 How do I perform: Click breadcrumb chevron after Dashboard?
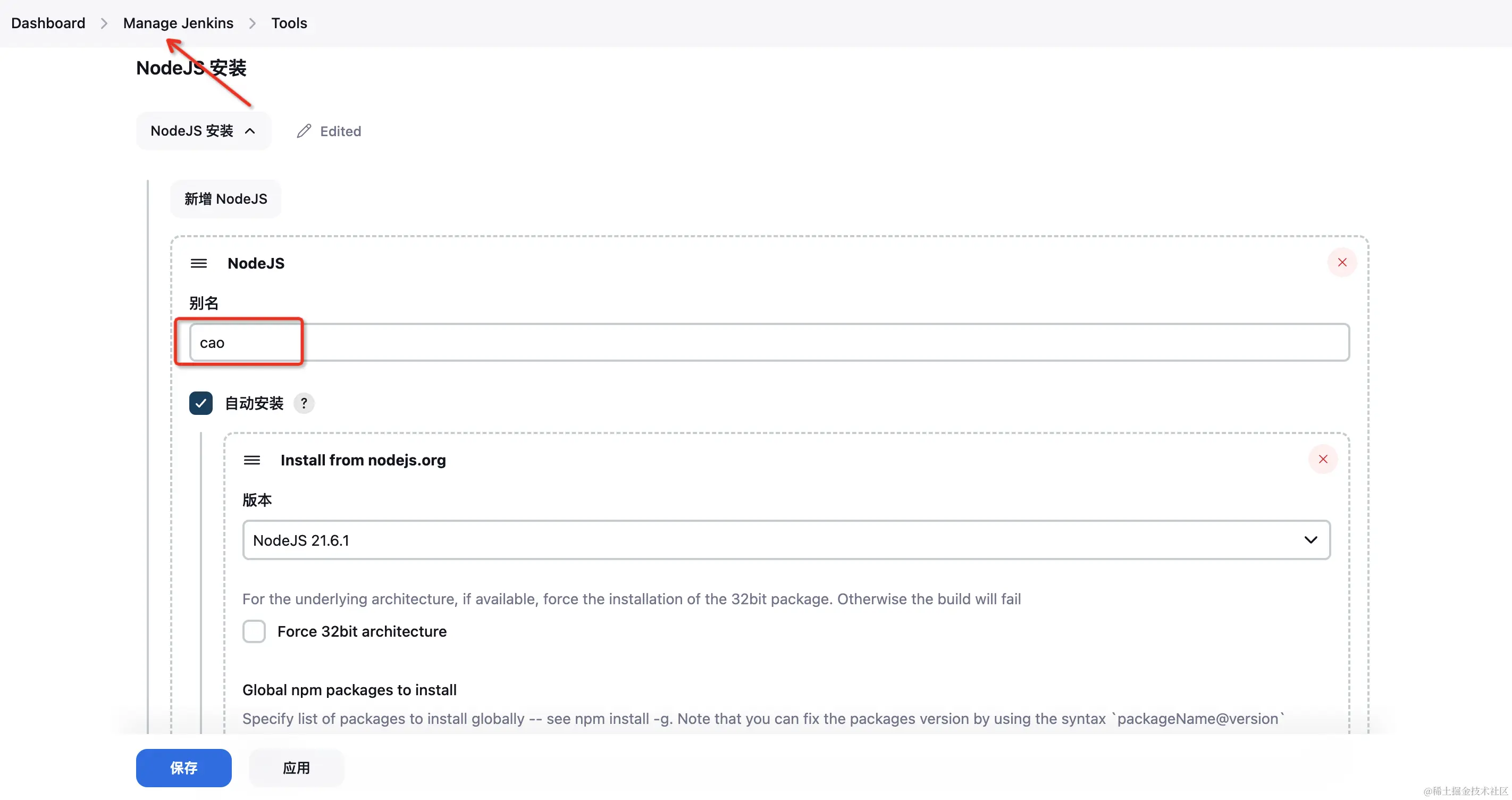coord(104,23)
